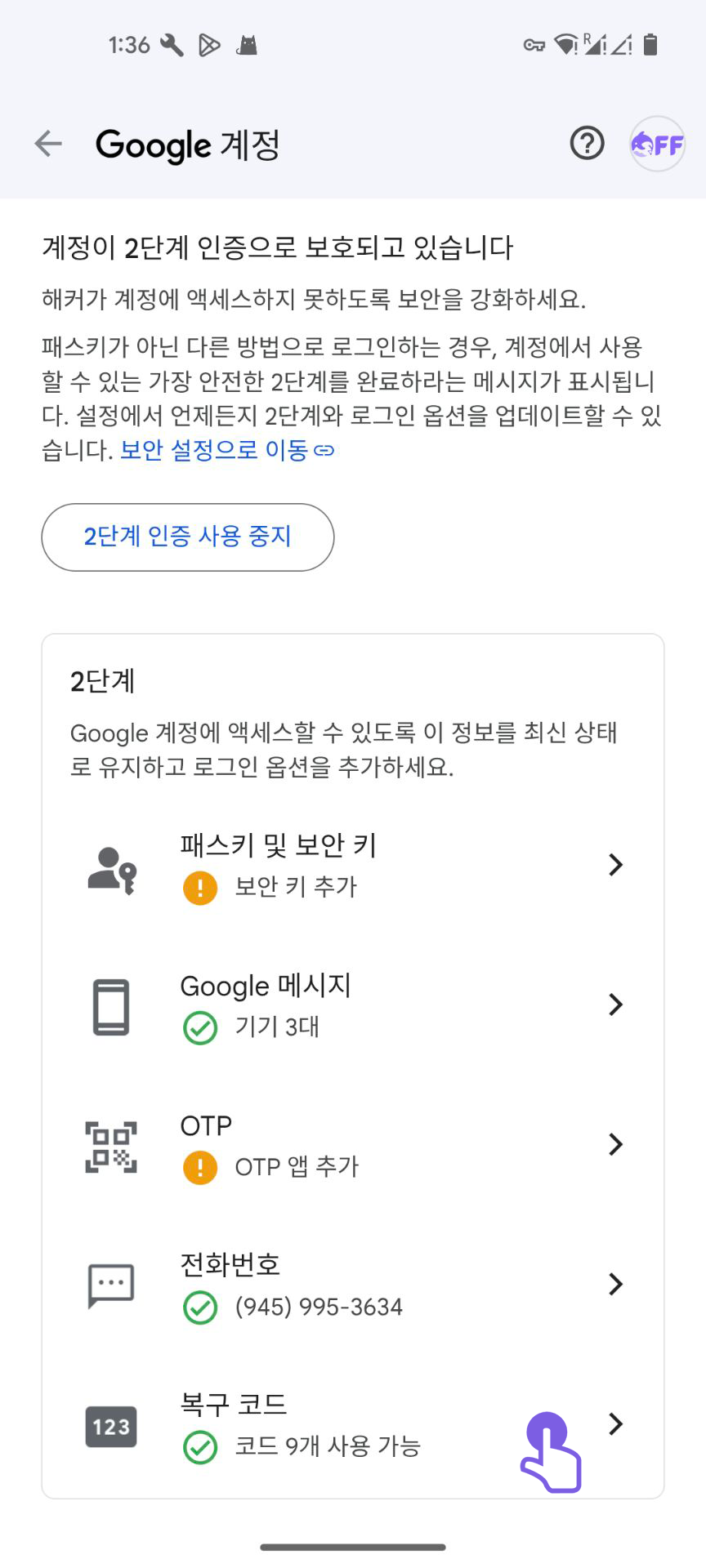Image resolution: width=706 pixels, height=1568 pixels.
Task: Expand the 복구 코드 row chevron
Action: pos(616,1423)
